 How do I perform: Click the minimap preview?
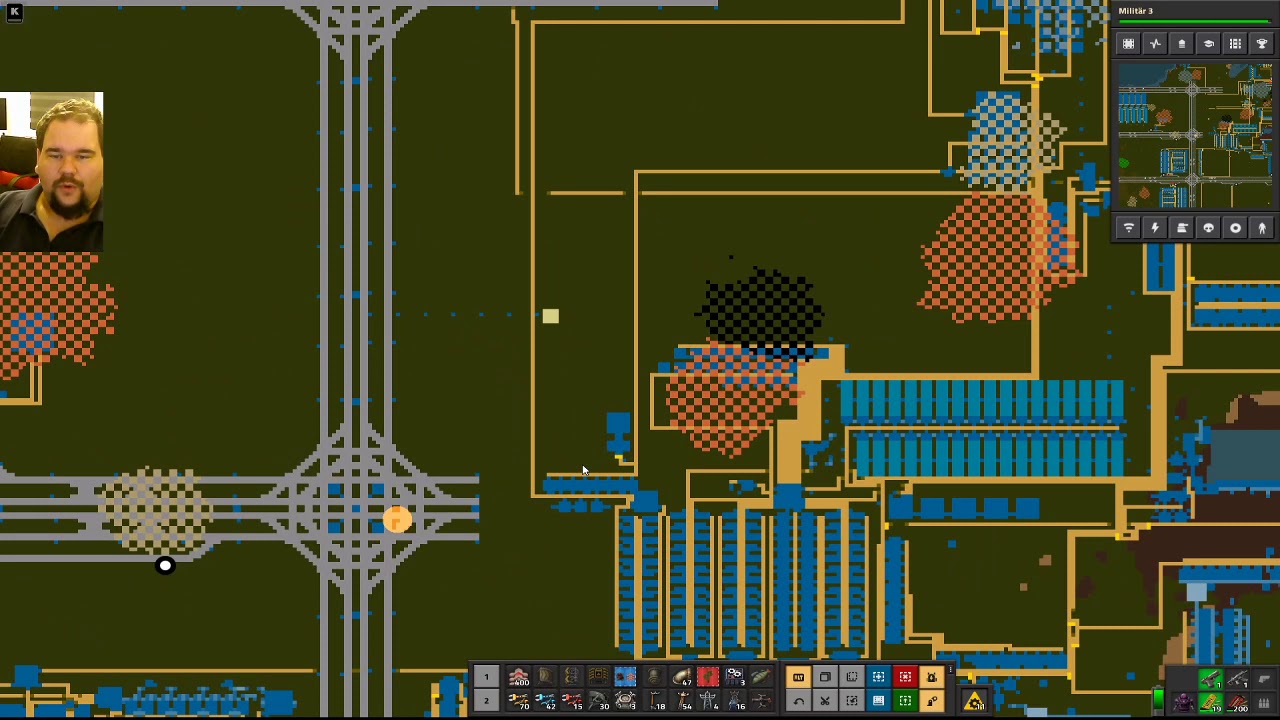tap(1195, 136)
